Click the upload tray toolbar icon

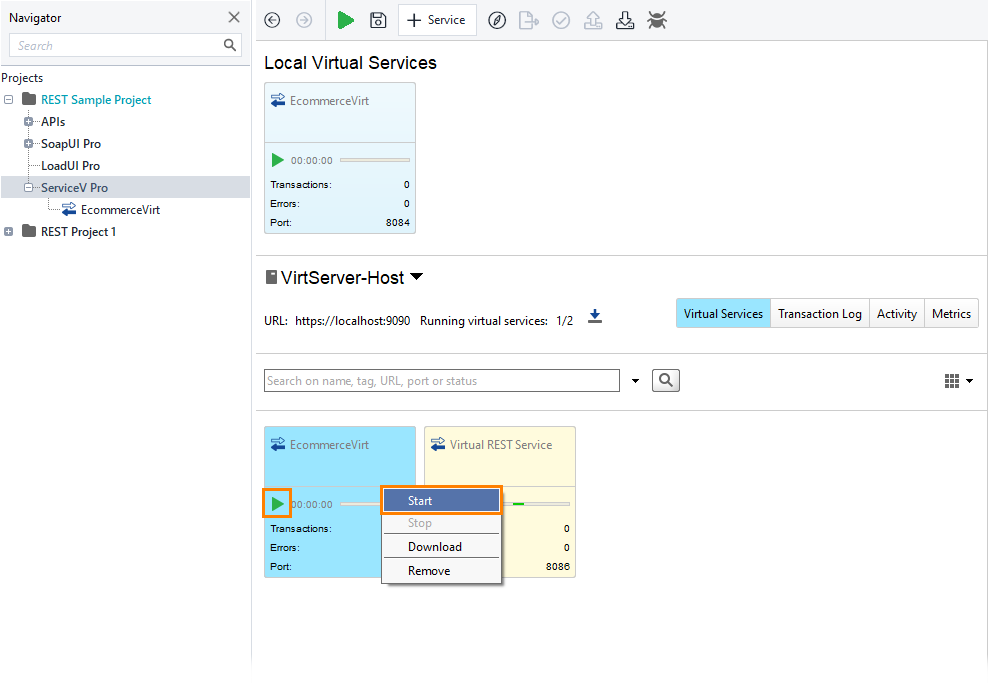pos(593,21)
